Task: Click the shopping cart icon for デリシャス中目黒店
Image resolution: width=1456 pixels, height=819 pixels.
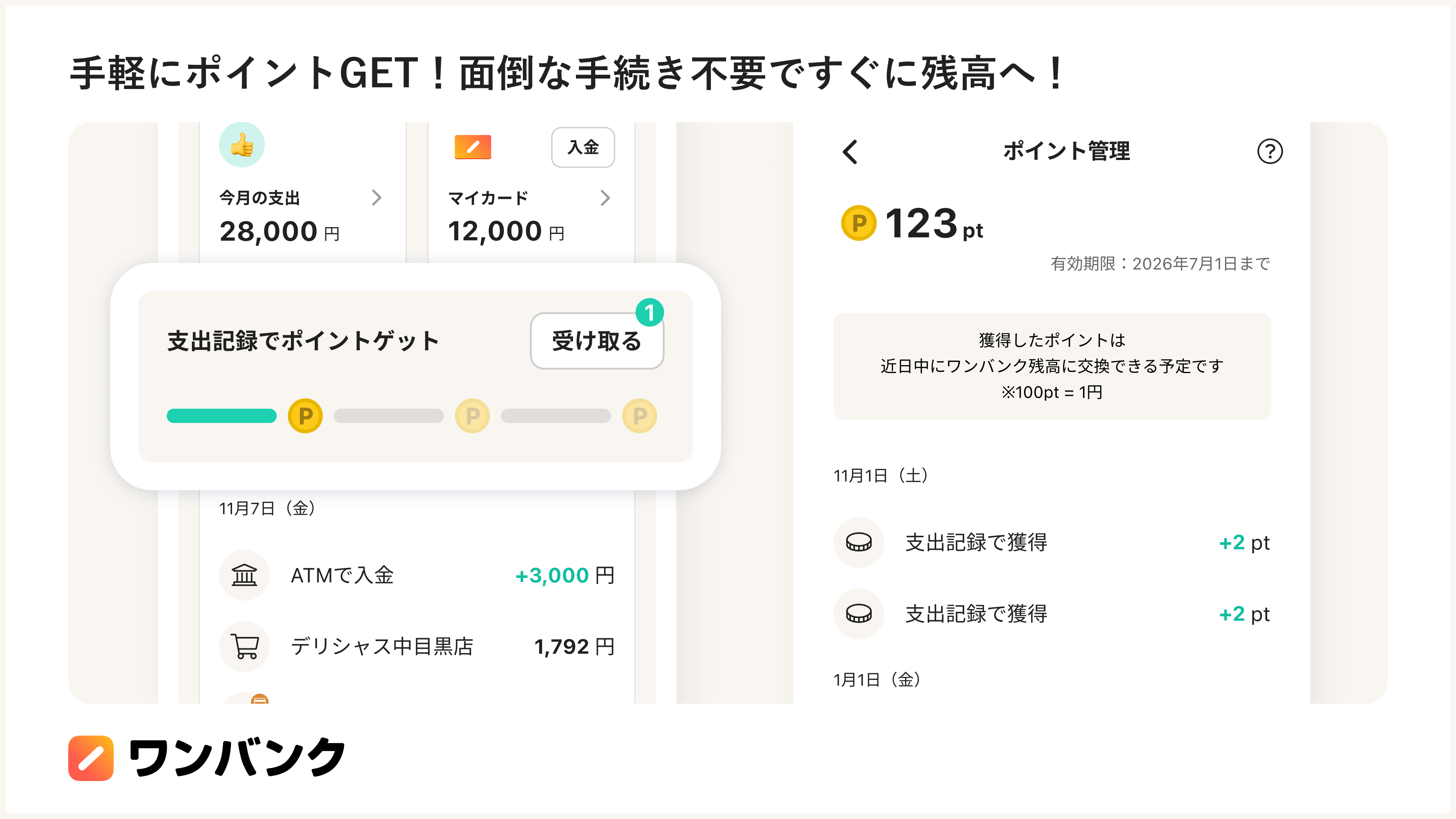Action: click(x=244, y=646)
